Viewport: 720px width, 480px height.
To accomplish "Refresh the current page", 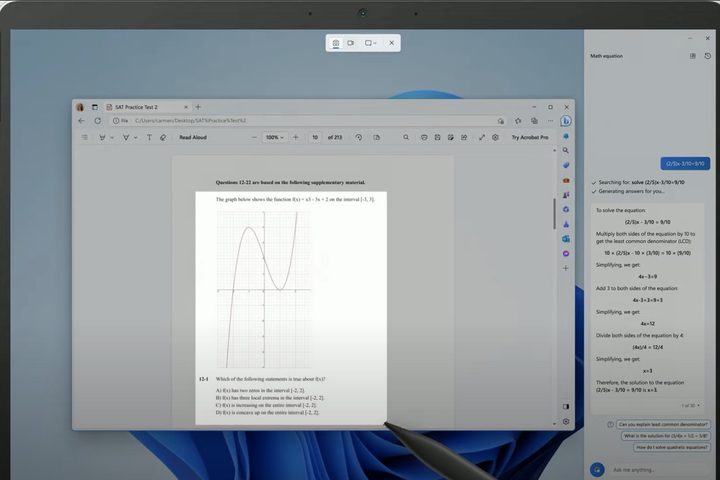I will click(x=97, y=121).
